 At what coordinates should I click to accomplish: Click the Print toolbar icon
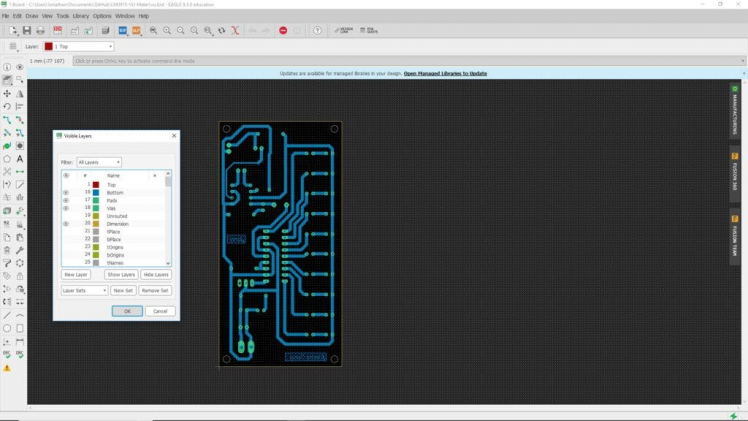coord(42,31)
